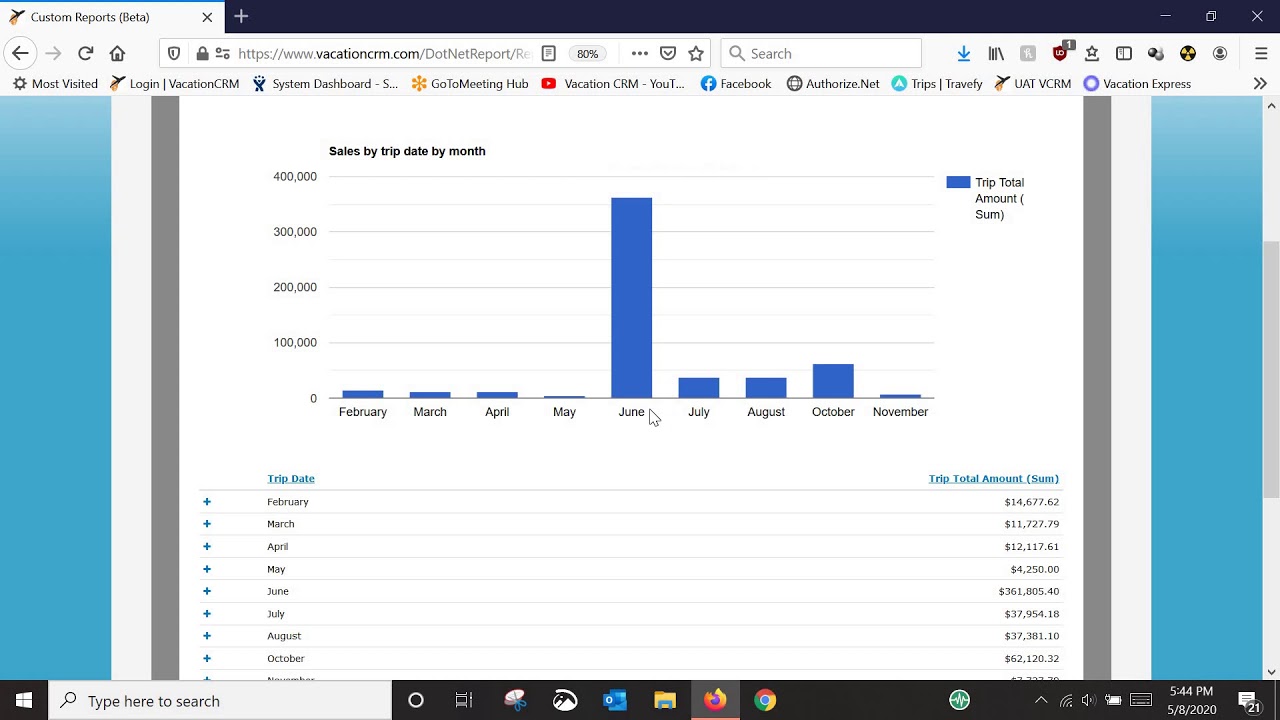Open the Trips | Travefy bookmark
The image size is (1280, 720).
click(937, 84)
